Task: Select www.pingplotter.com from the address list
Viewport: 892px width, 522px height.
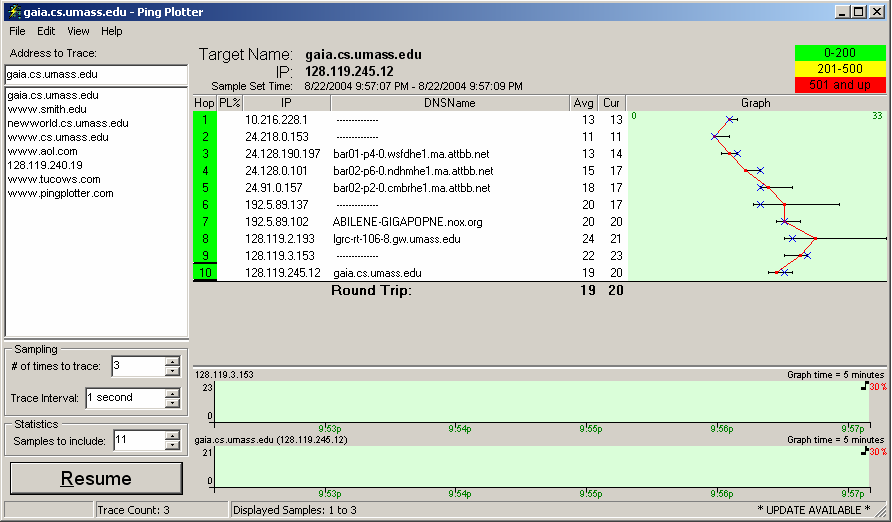Action: coord(61,193)
